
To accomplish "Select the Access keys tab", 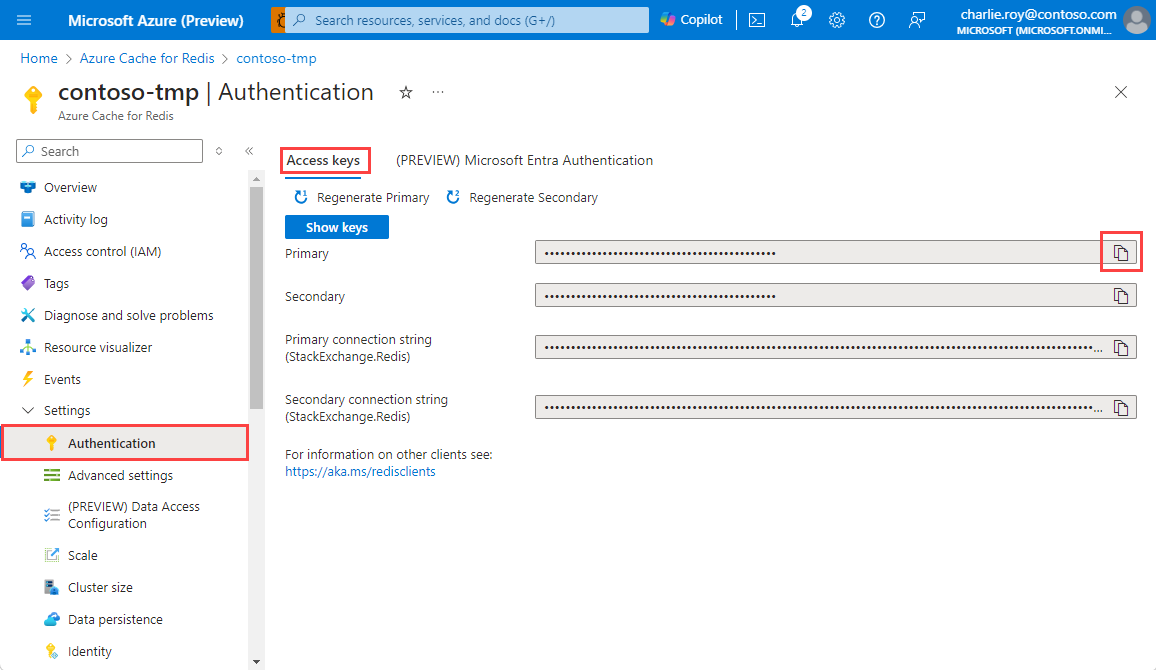I will click(325, 160).
